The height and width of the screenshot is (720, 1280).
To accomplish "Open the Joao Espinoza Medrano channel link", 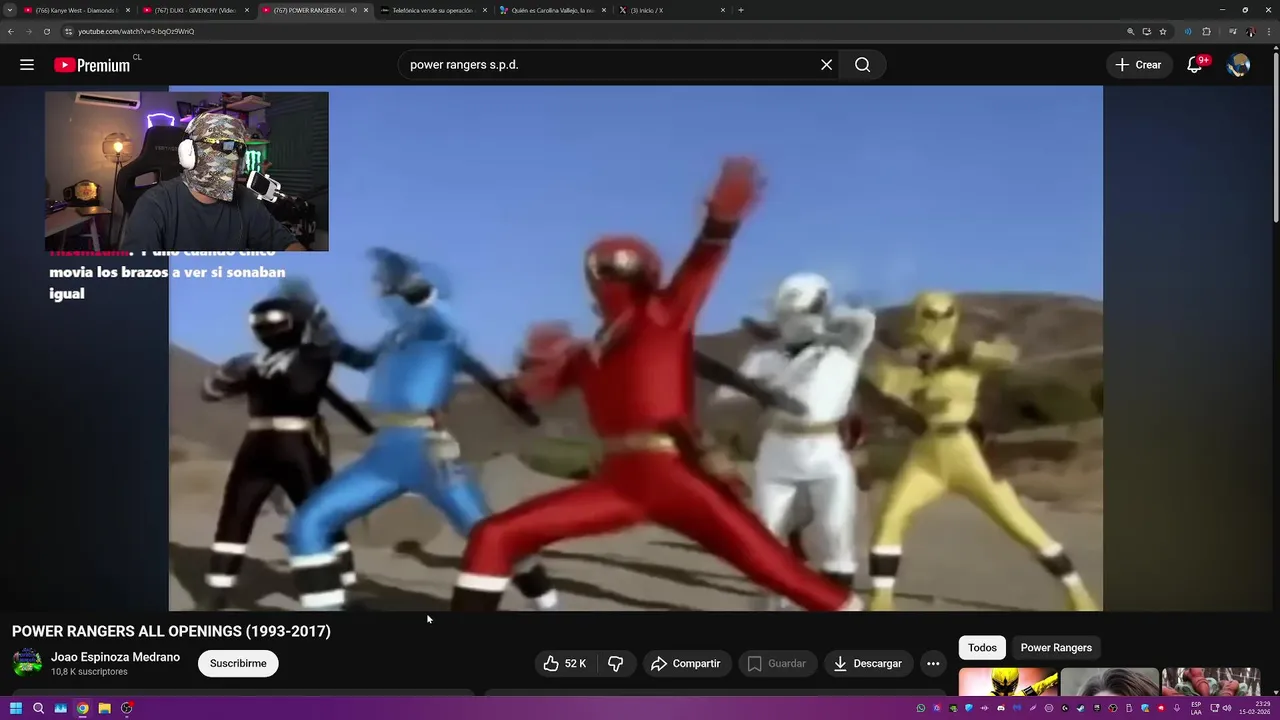I will pyautogui.click(x=115, y=657).
